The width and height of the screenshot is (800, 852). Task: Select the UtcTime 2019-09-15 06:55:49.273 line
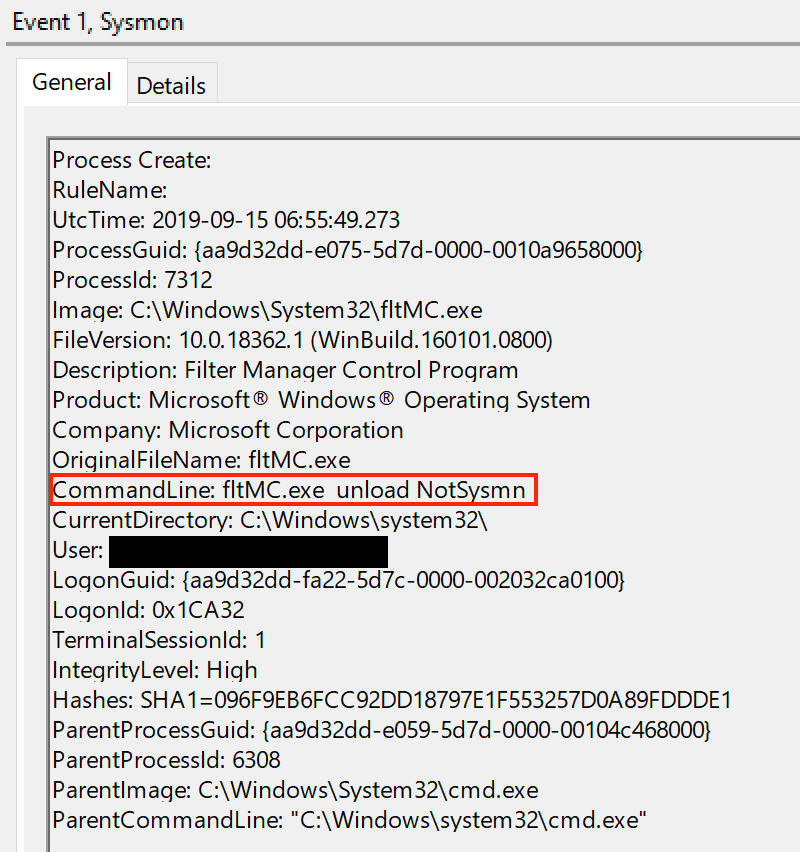[226, 220]
